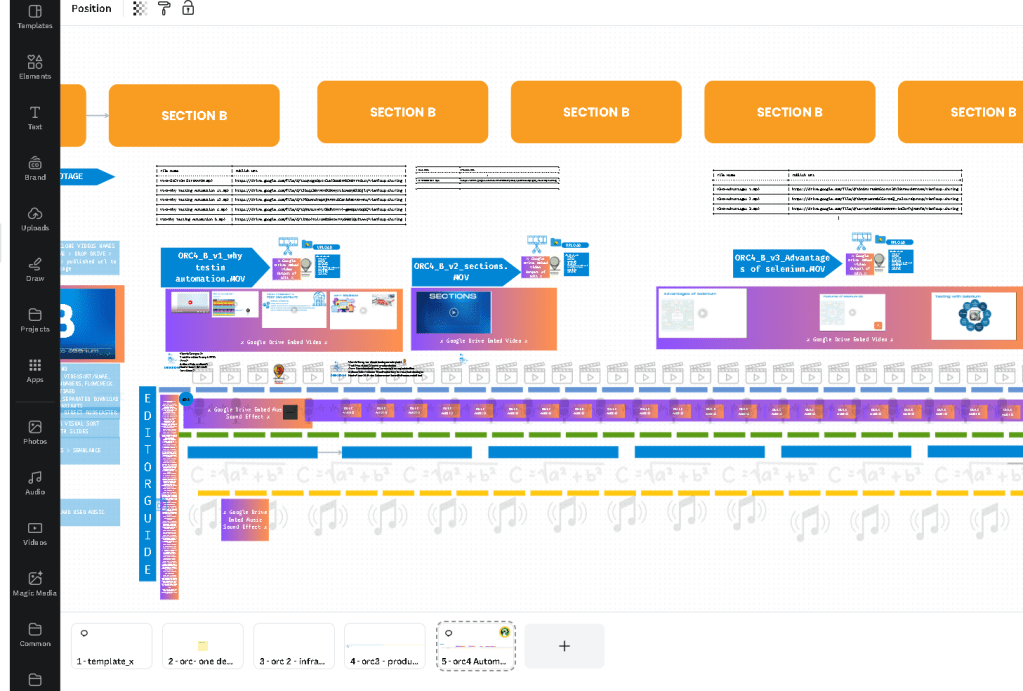The image size is (1023, 691).
Task: Open the Elements panel
Action: coord(35,67)
